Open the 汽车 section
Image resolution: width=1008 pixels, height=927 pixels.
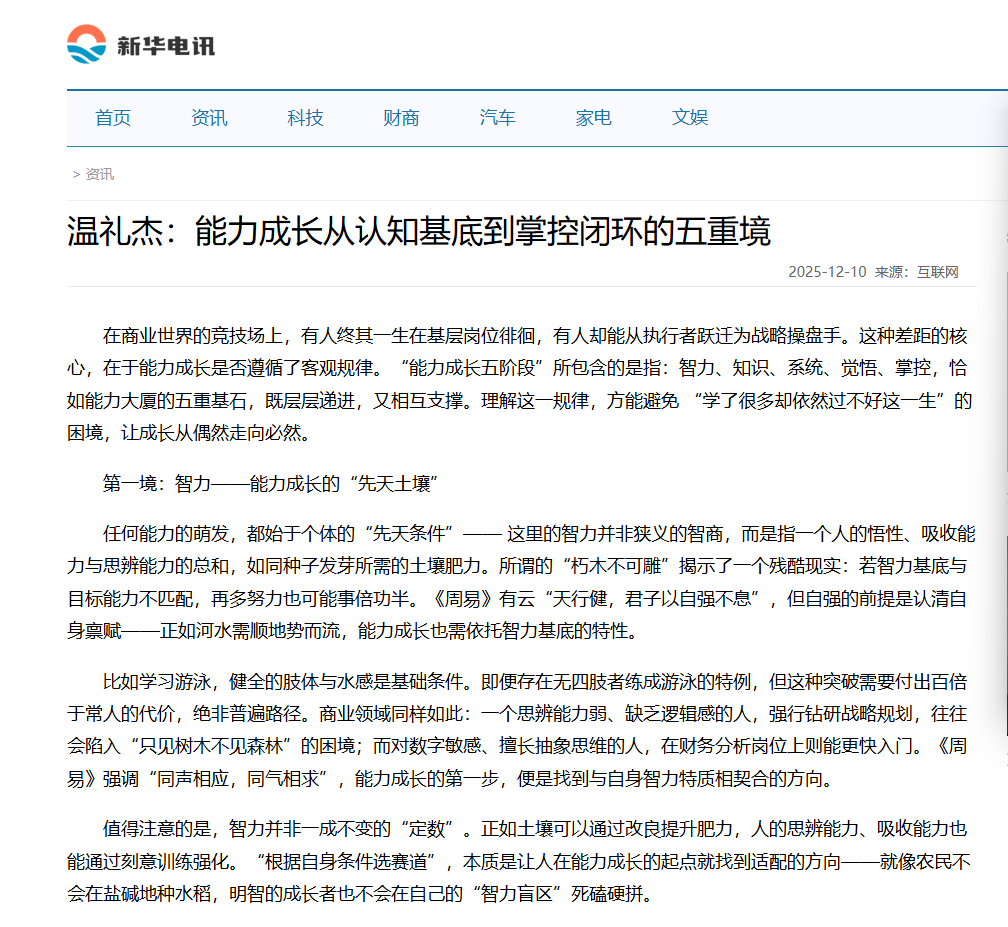coord(497,117)
